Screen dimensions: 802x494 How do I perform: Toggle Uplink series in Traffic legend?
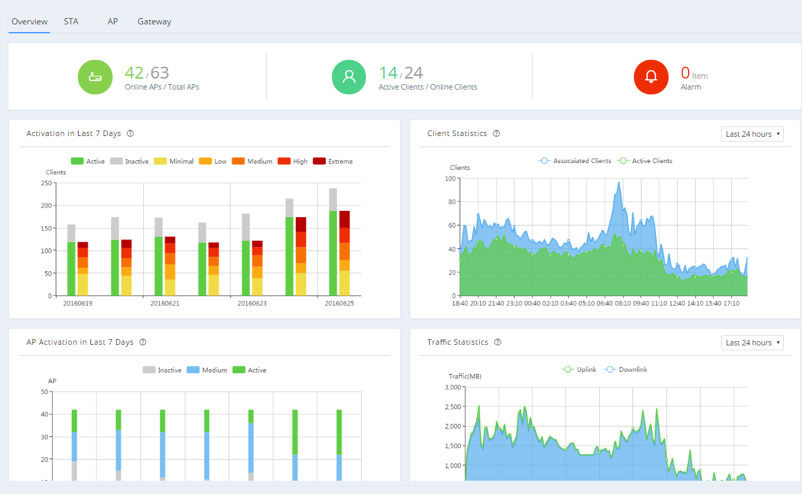[x=579, y=370]
